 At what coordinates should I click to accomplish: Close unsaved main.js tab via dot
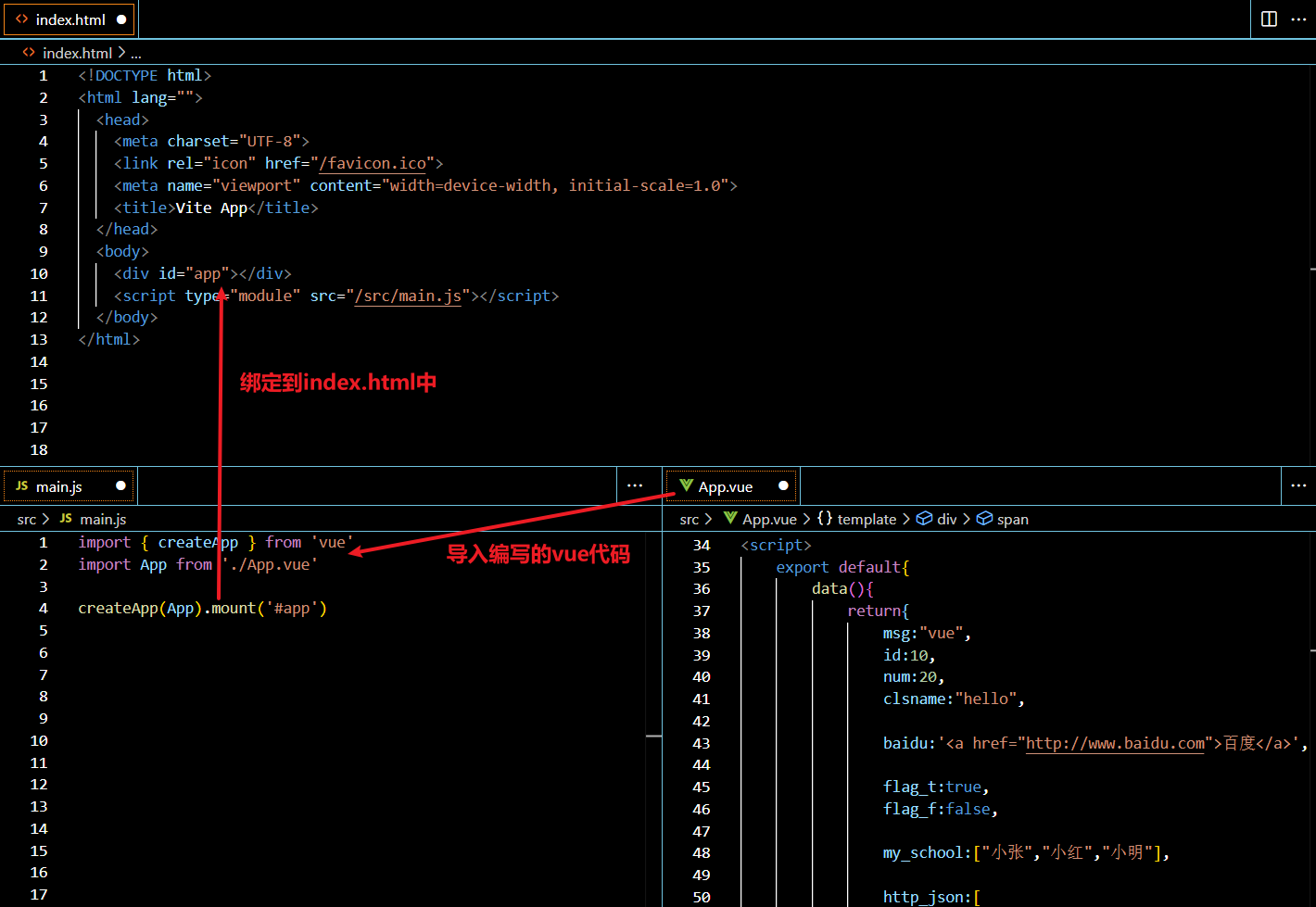click(120, 486)
